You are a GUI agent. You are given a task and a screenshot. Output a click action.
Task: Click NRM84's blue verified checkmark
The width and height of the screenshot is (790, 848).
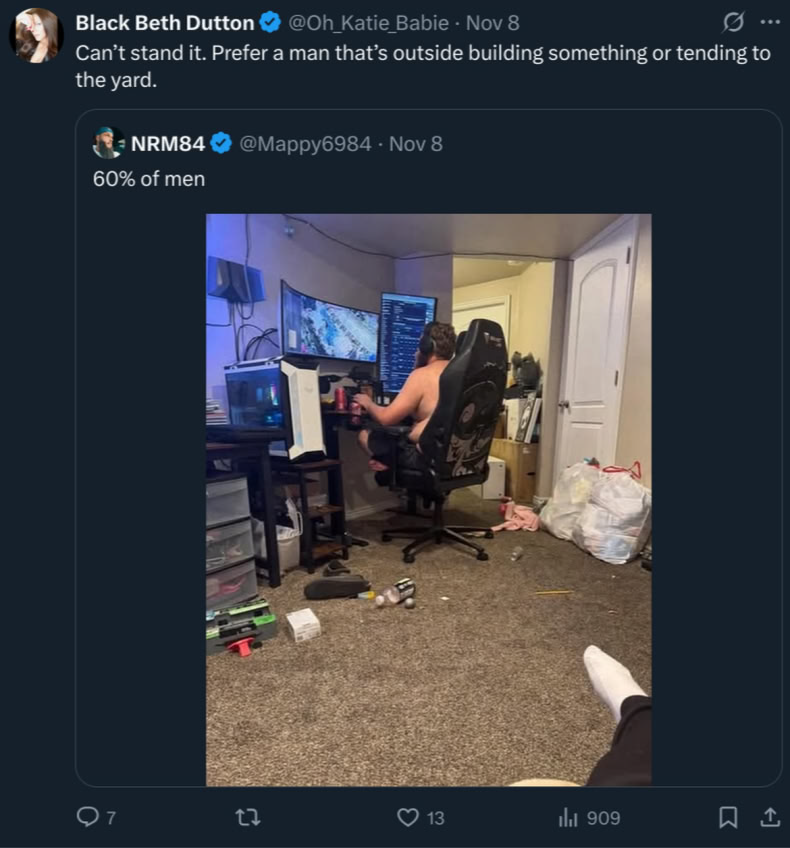click(x=221, y=144)
